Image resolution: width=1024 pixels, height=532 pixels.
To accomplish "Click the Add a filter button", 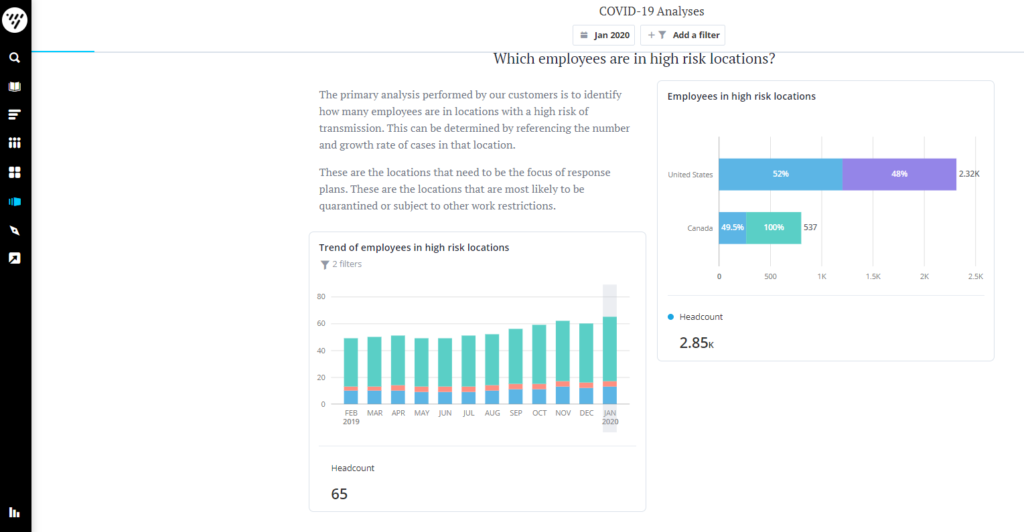I will [683, 35].
